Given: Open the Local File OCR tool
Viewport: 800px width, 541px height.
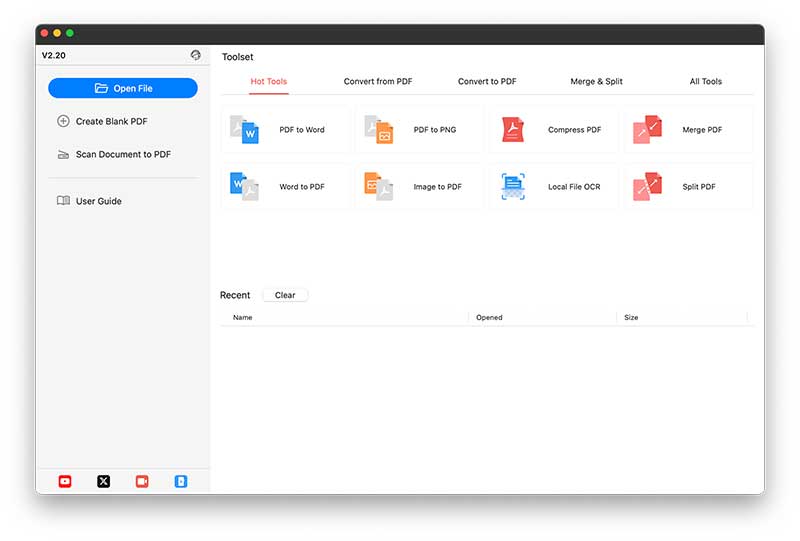Looking at the screenshot, I should pyautogui.click(x=553, y=187).
